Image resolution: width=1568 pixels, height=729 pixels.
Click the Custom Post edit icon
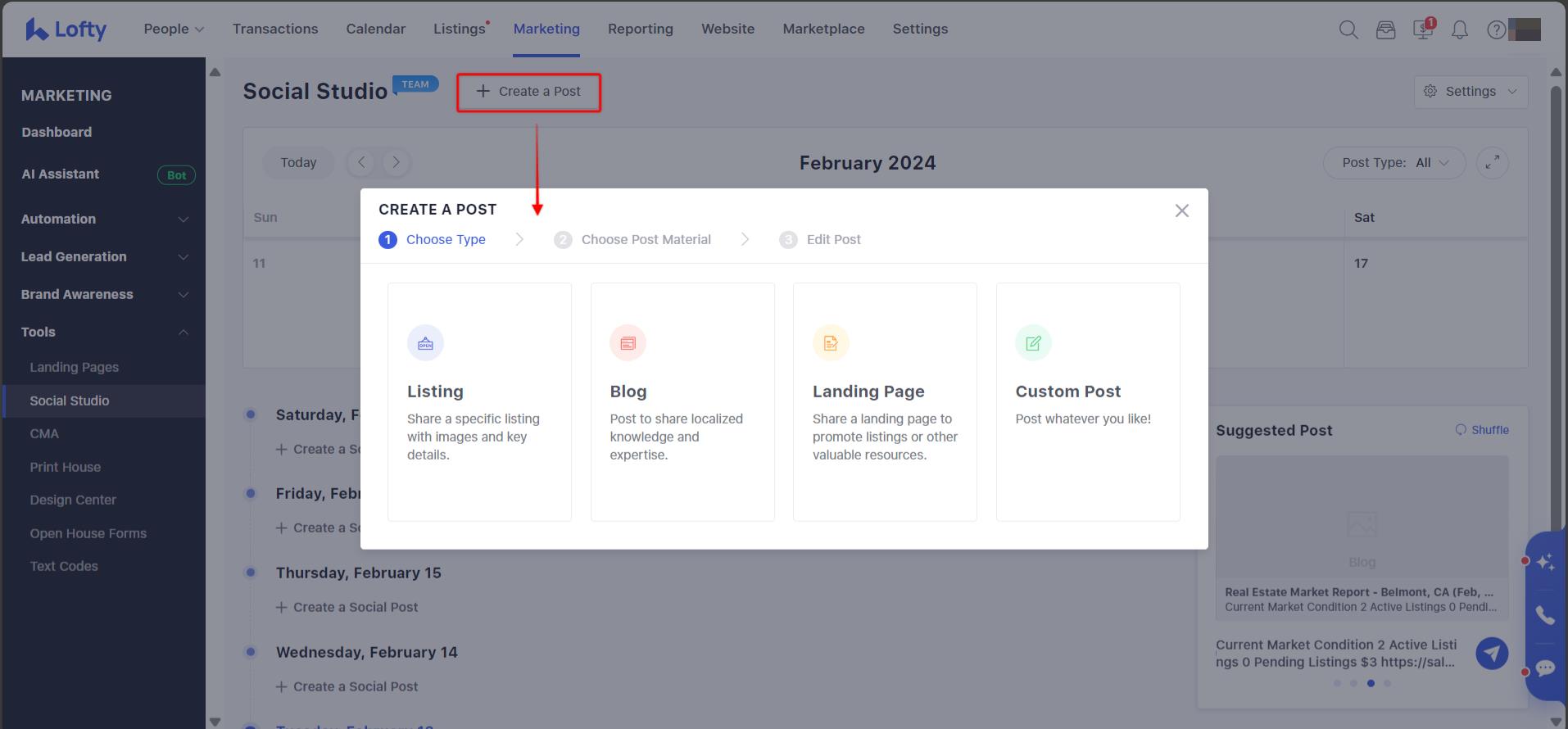[x=1033, y=343]
